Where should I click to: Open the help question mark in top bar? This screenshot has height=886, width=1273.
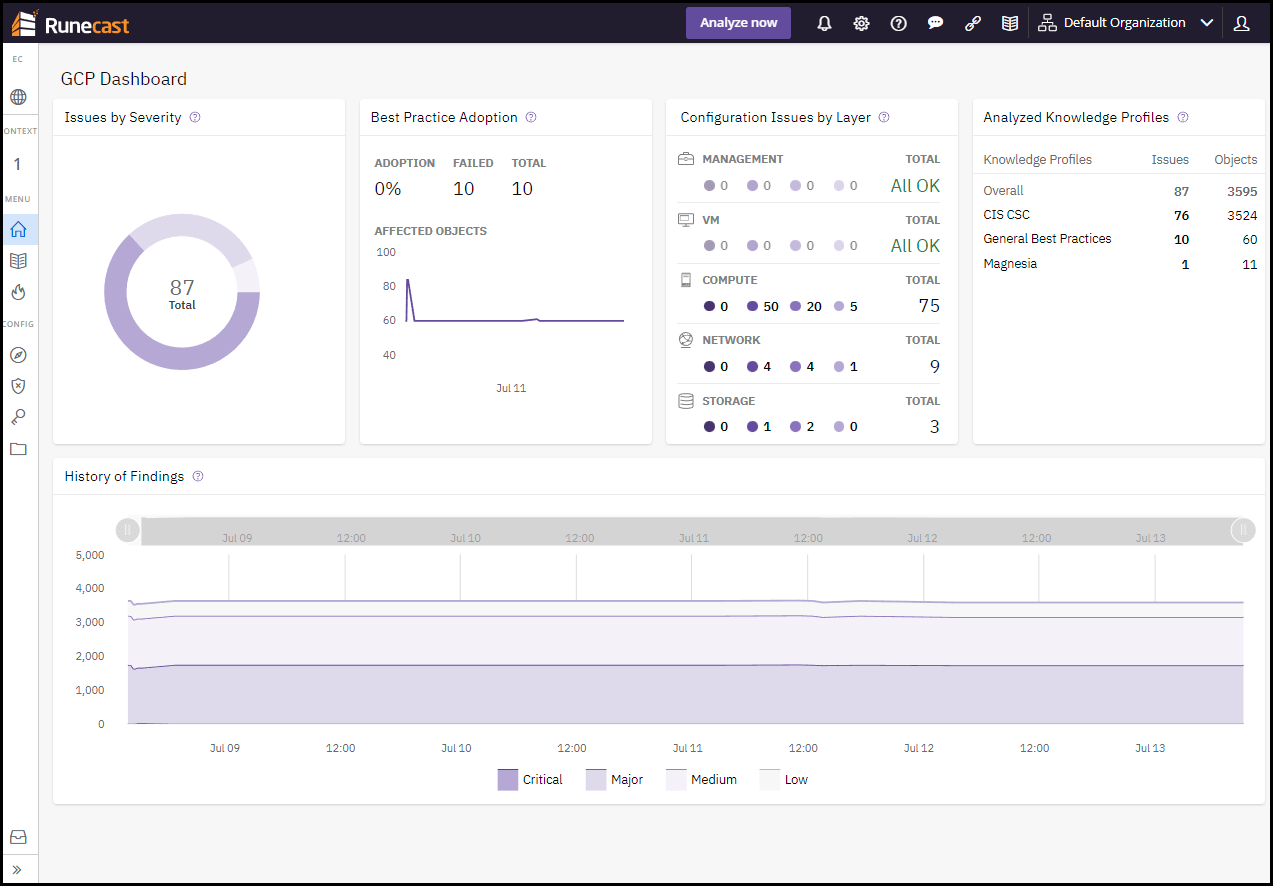898,23
